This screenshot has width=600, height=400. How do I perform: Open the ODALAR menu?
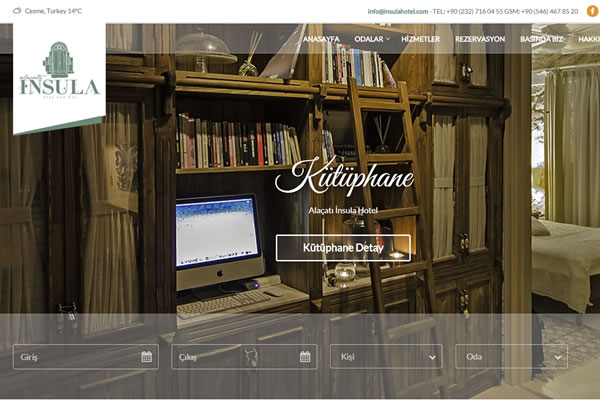368,39
